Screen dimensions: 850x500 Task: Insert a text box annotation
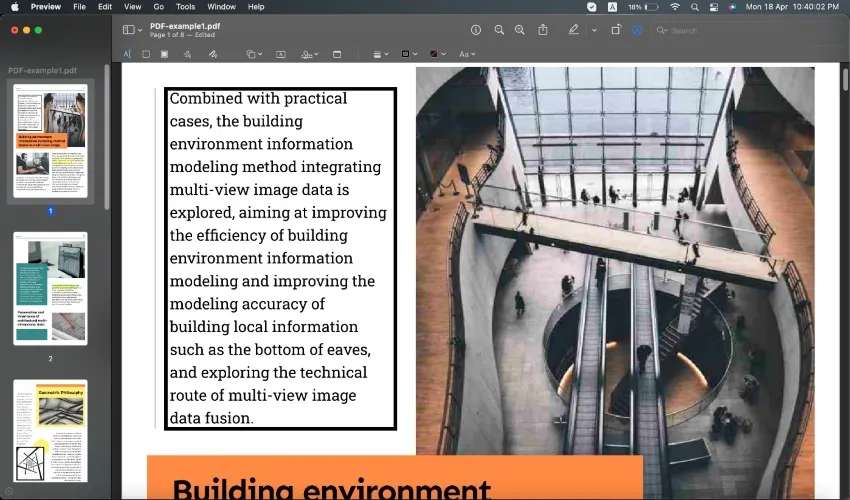280,54
